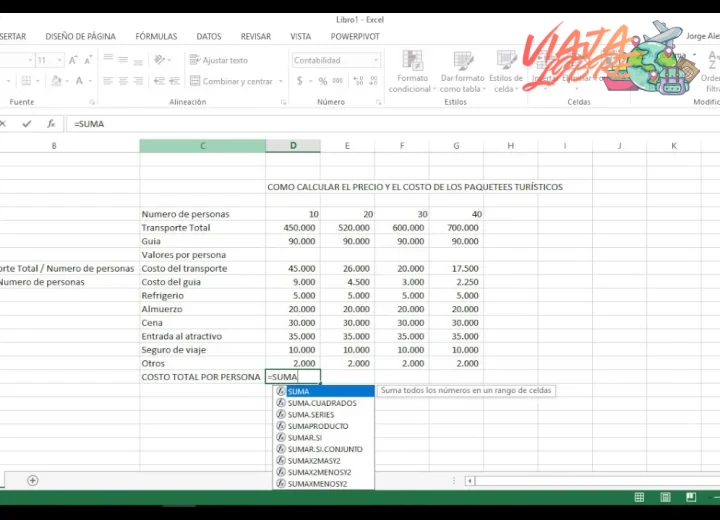Viewport: 720px width, 520px height.
Task: Decrease the cell indent
Action: [x=159, y=81]
